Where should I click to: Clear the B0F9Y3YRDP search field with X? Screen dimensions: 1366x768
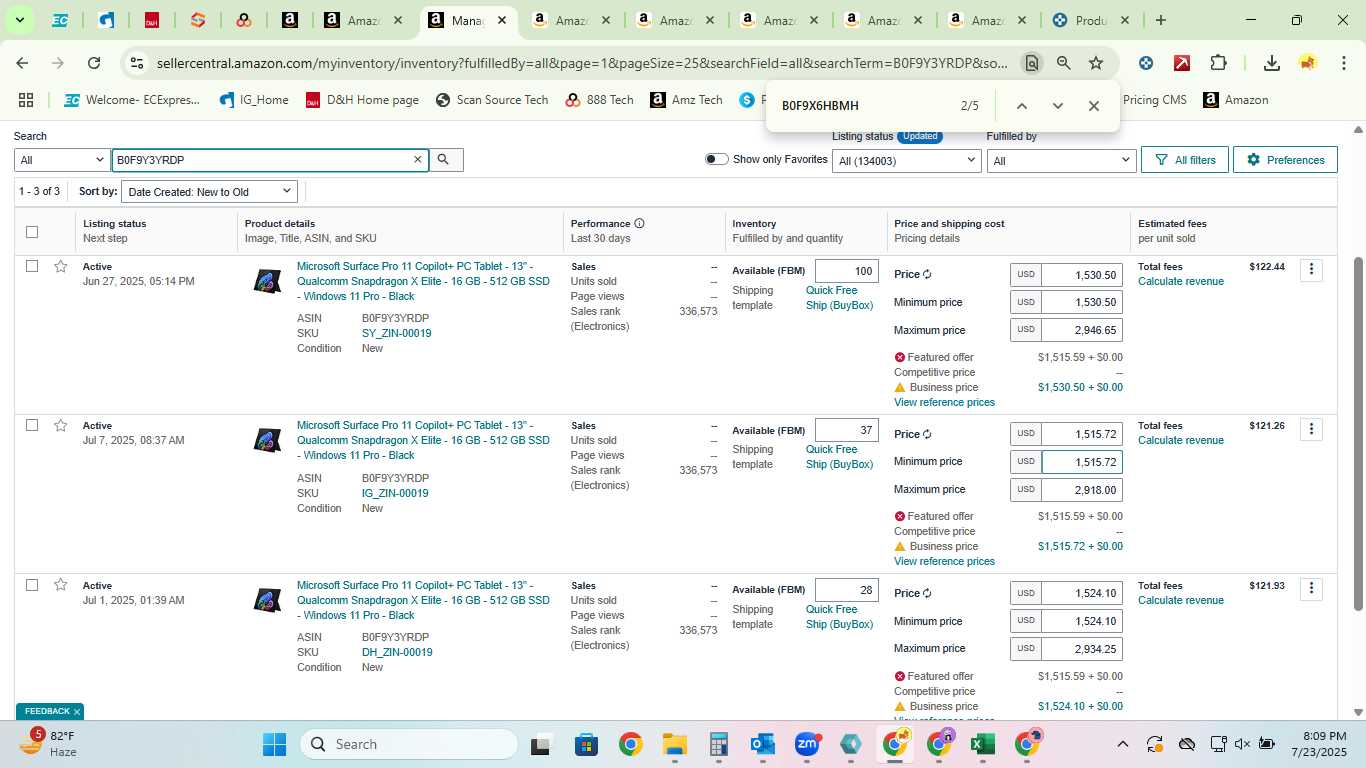click(x=418, y=160)
